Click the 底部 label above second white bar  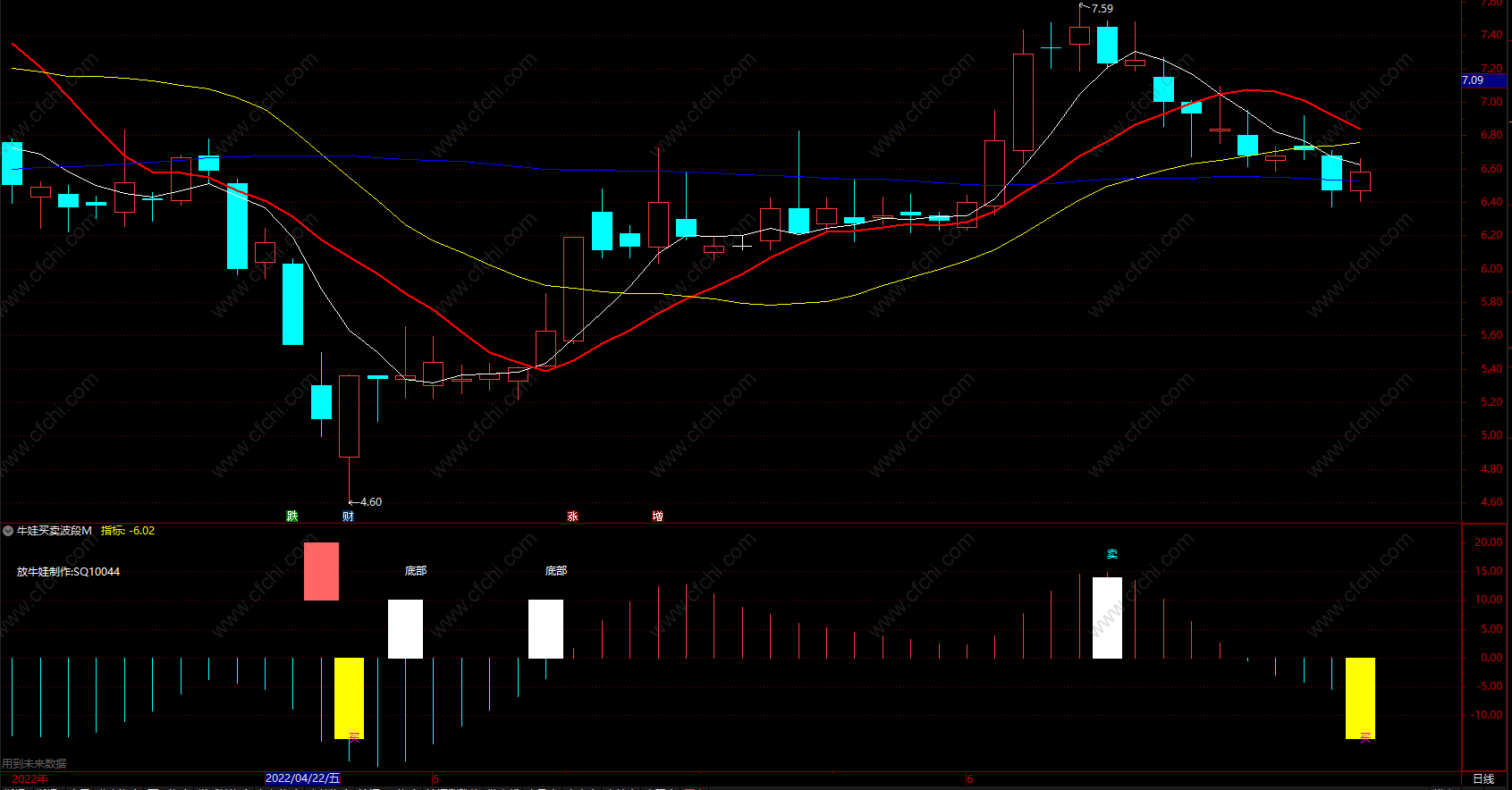coord(556,570)
